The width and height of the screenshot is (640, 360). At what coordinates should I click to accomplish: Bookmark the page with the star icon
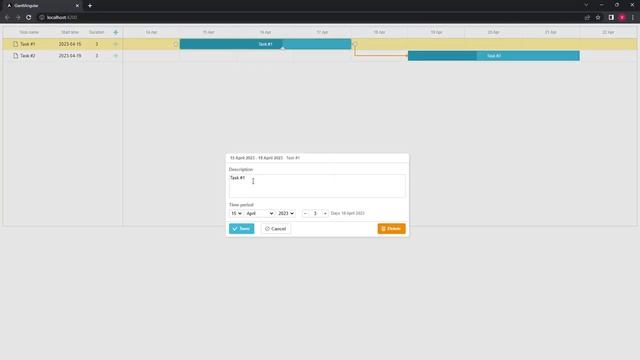(598, 18)
